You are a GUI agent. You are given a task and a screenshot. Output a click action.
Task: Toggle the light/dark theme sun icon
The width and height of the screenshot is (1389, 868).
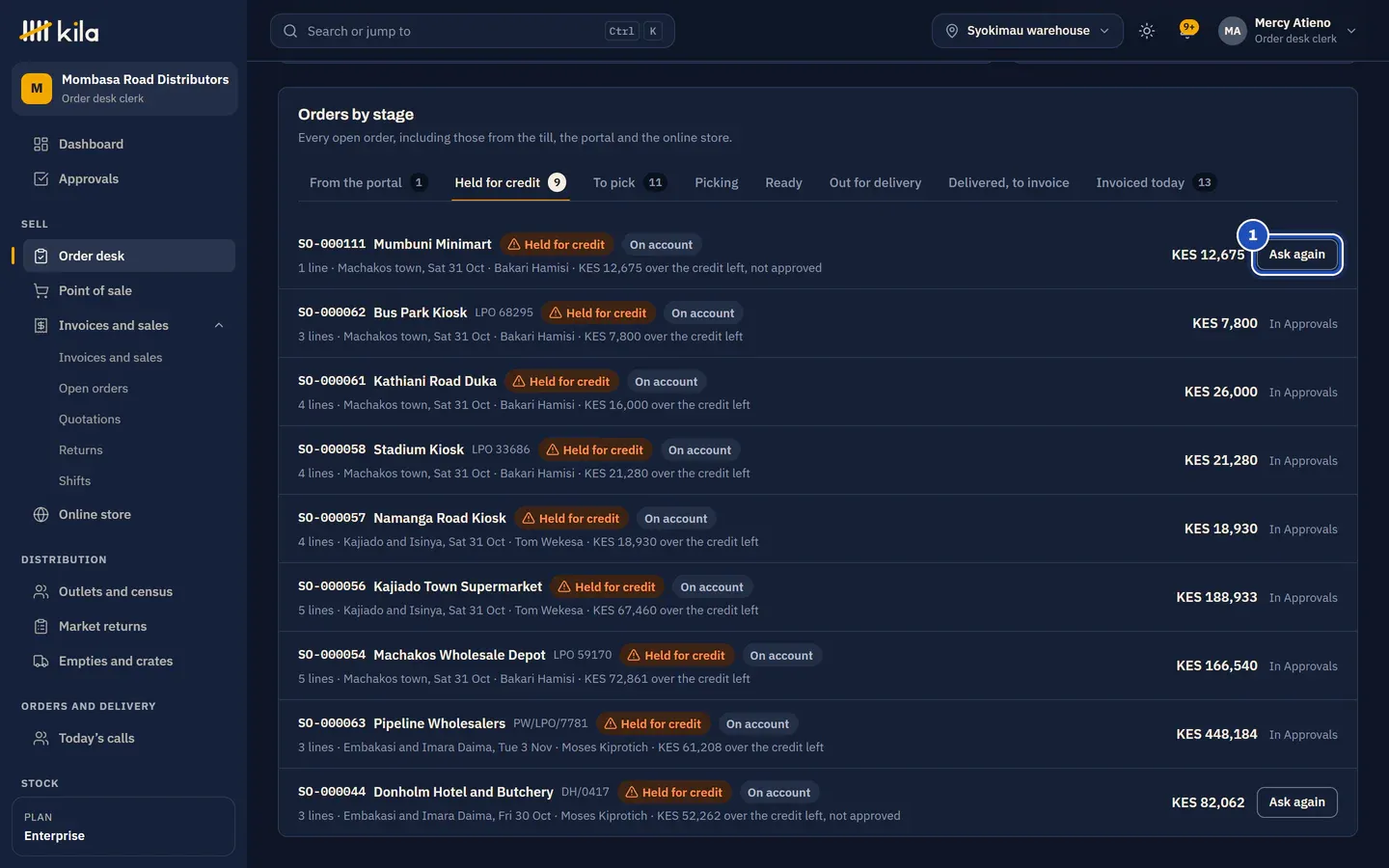(x=1147, y=31)
